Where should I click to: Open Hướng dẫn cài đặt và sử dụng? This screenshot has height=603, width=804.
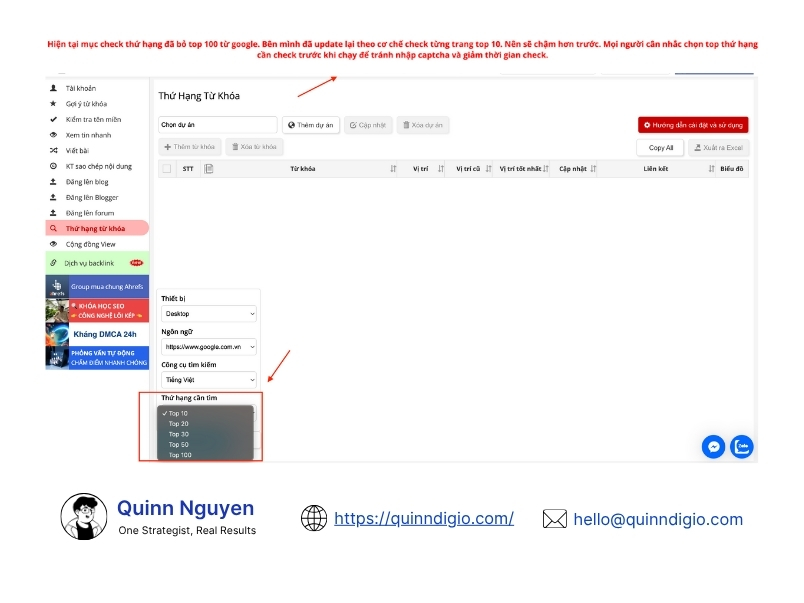click(x=693, y=125)
